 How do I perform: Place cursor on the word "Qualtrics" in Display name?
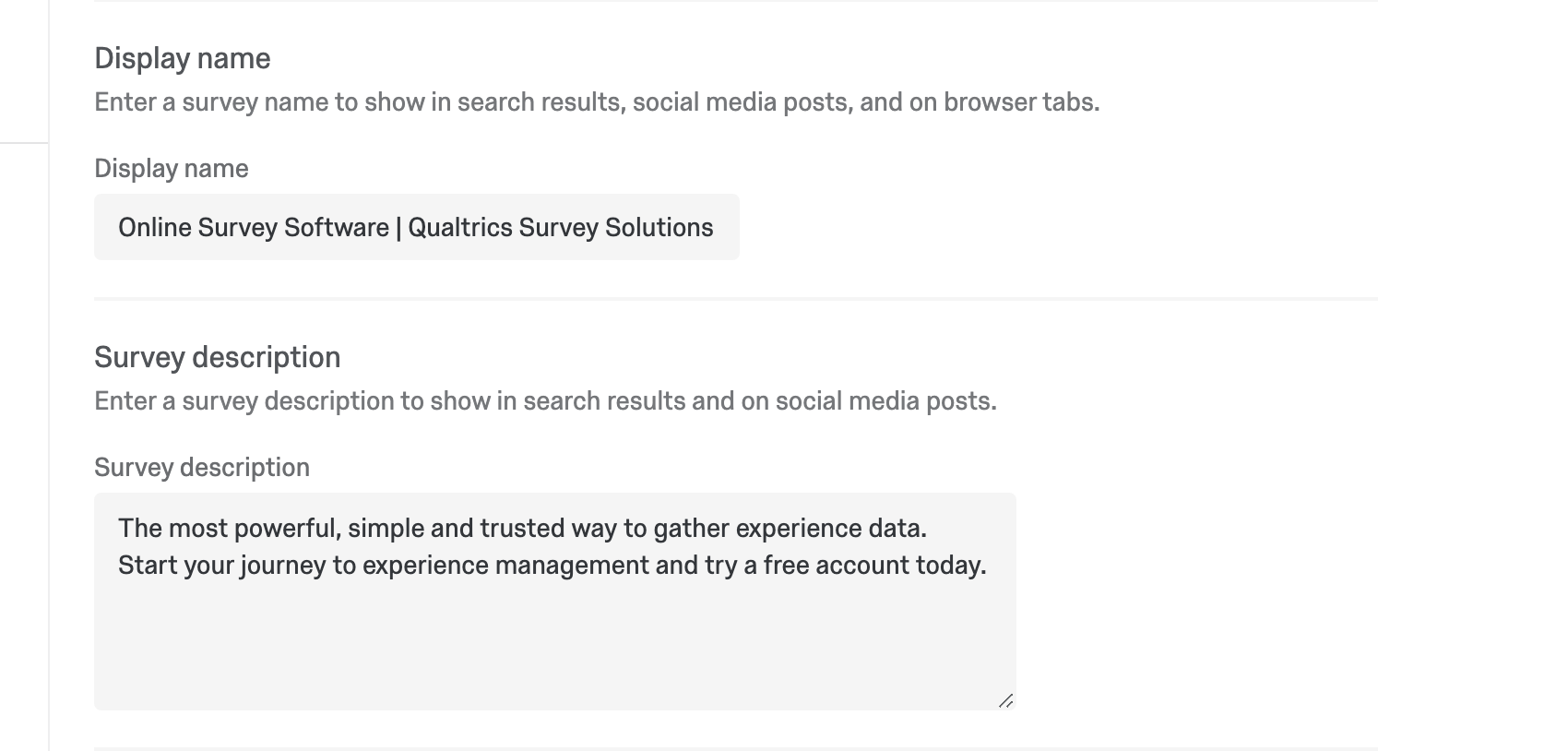point(459,228)
